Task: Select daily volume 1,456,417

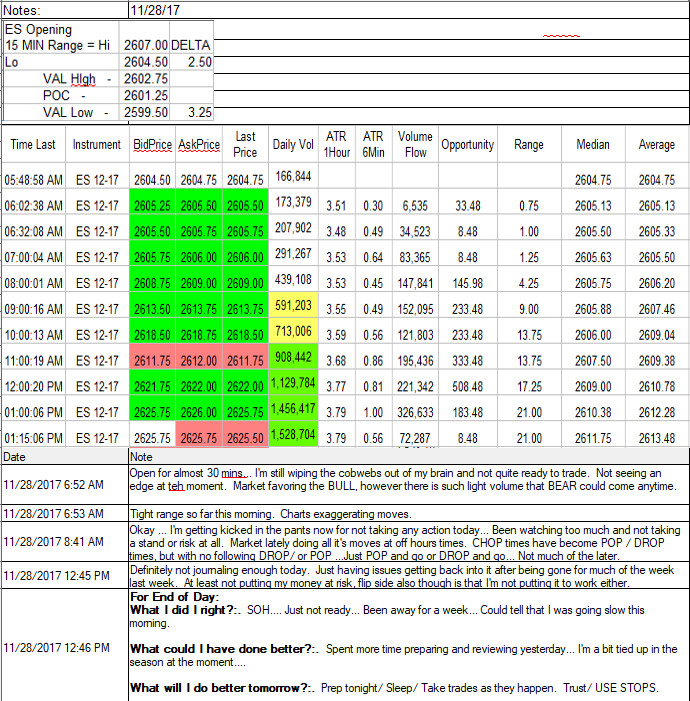Action: pos(293,409)
